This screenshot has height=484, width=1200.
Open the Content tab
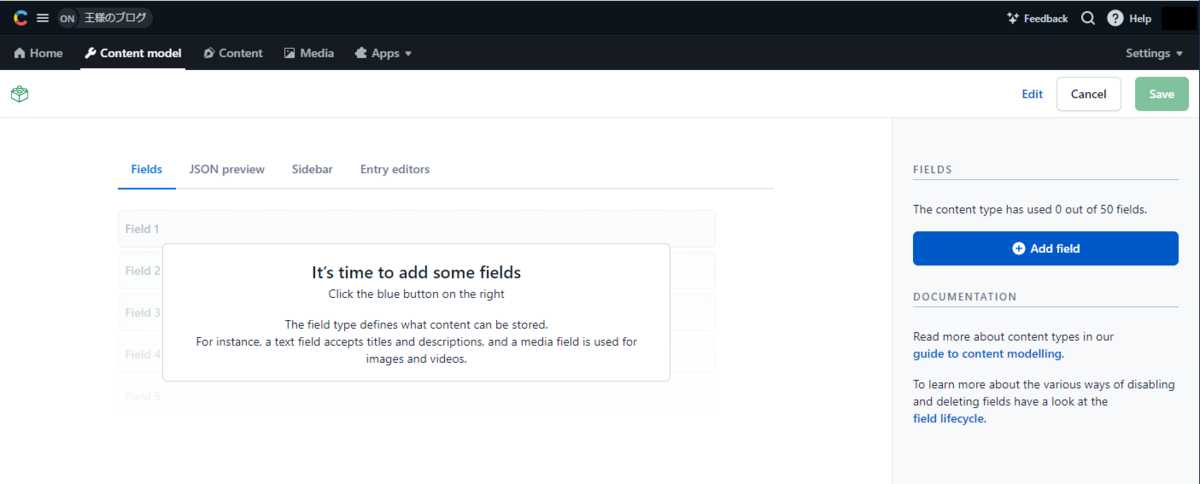tap(233, 53)
